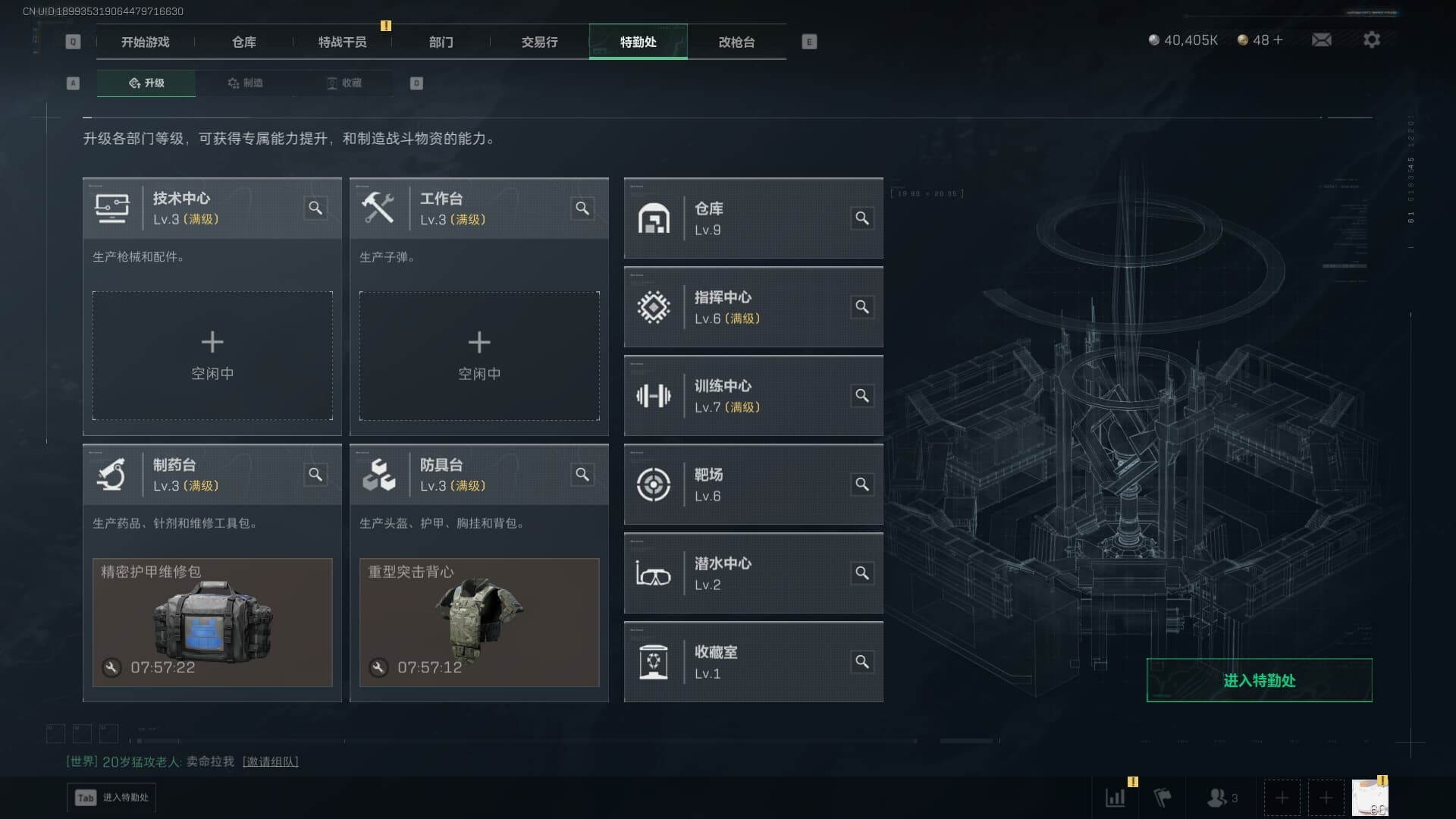The width and height of the screenshot is (1456, 819).
Task: Switch to the 交易行 tab
Action: [x=539, y=42]
